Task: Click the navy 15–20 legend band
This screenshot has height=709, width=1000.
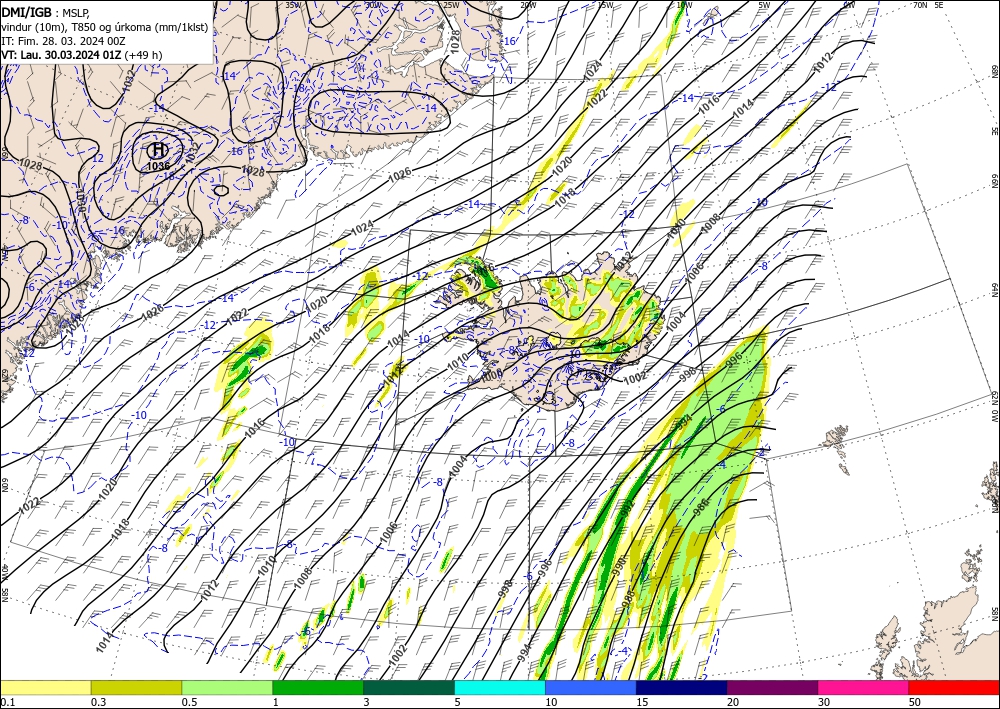Action: [682, 687]
